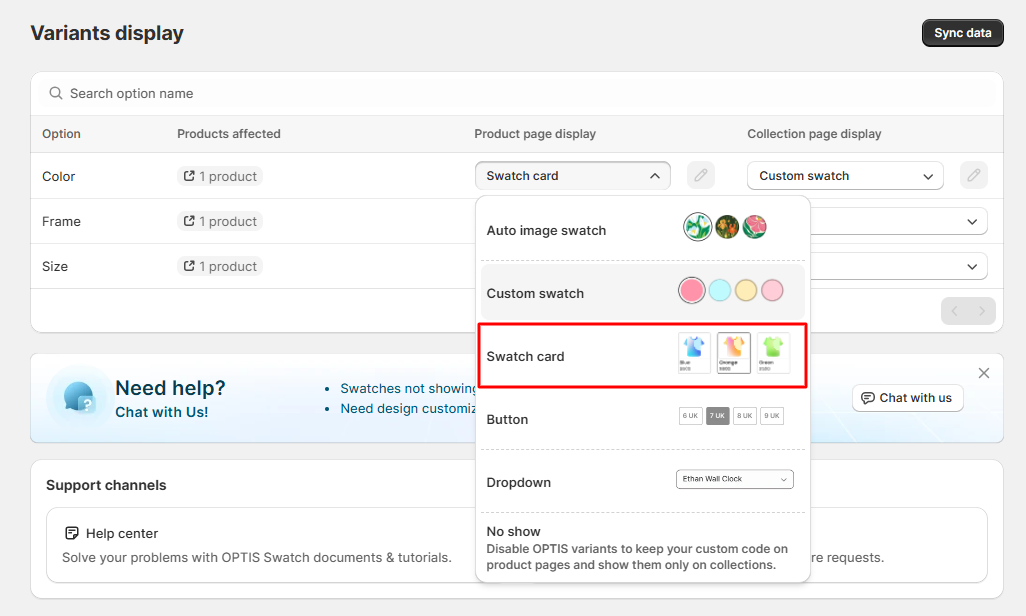
Task: Select the Color option name
Action: (x=59, y=176)
